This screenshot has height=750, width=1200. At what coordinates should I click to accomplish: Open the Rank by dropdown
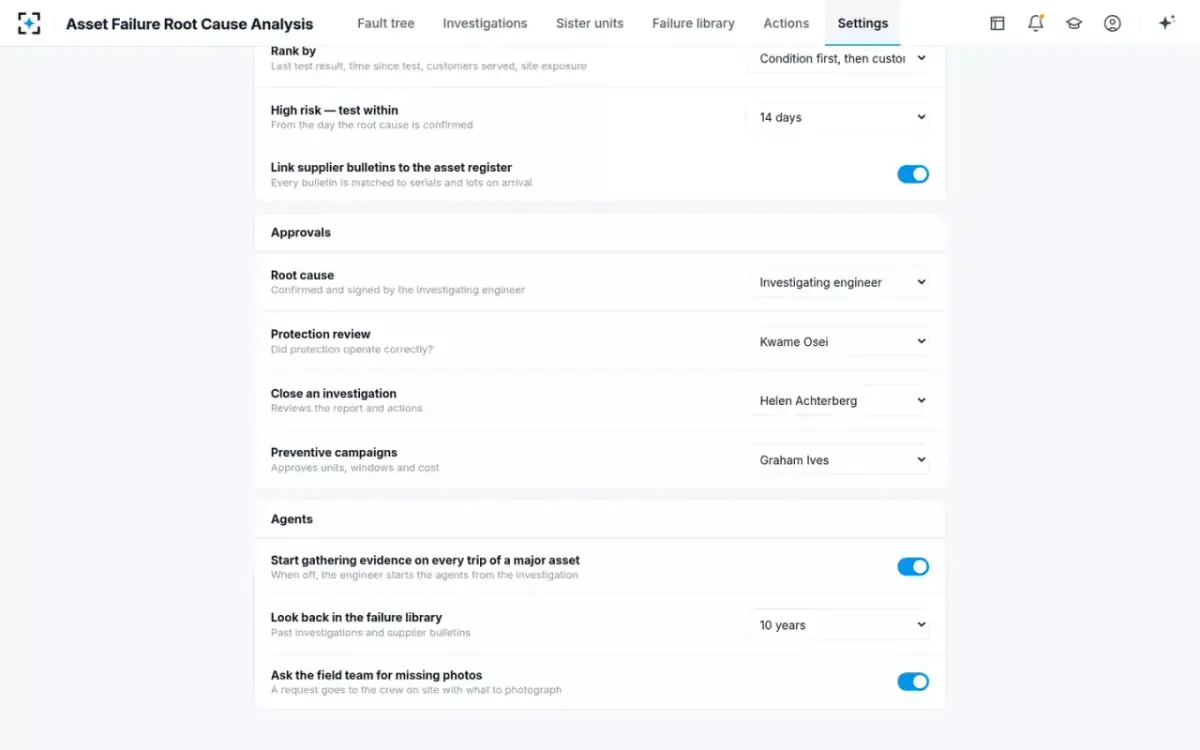(x=838, y=58)
